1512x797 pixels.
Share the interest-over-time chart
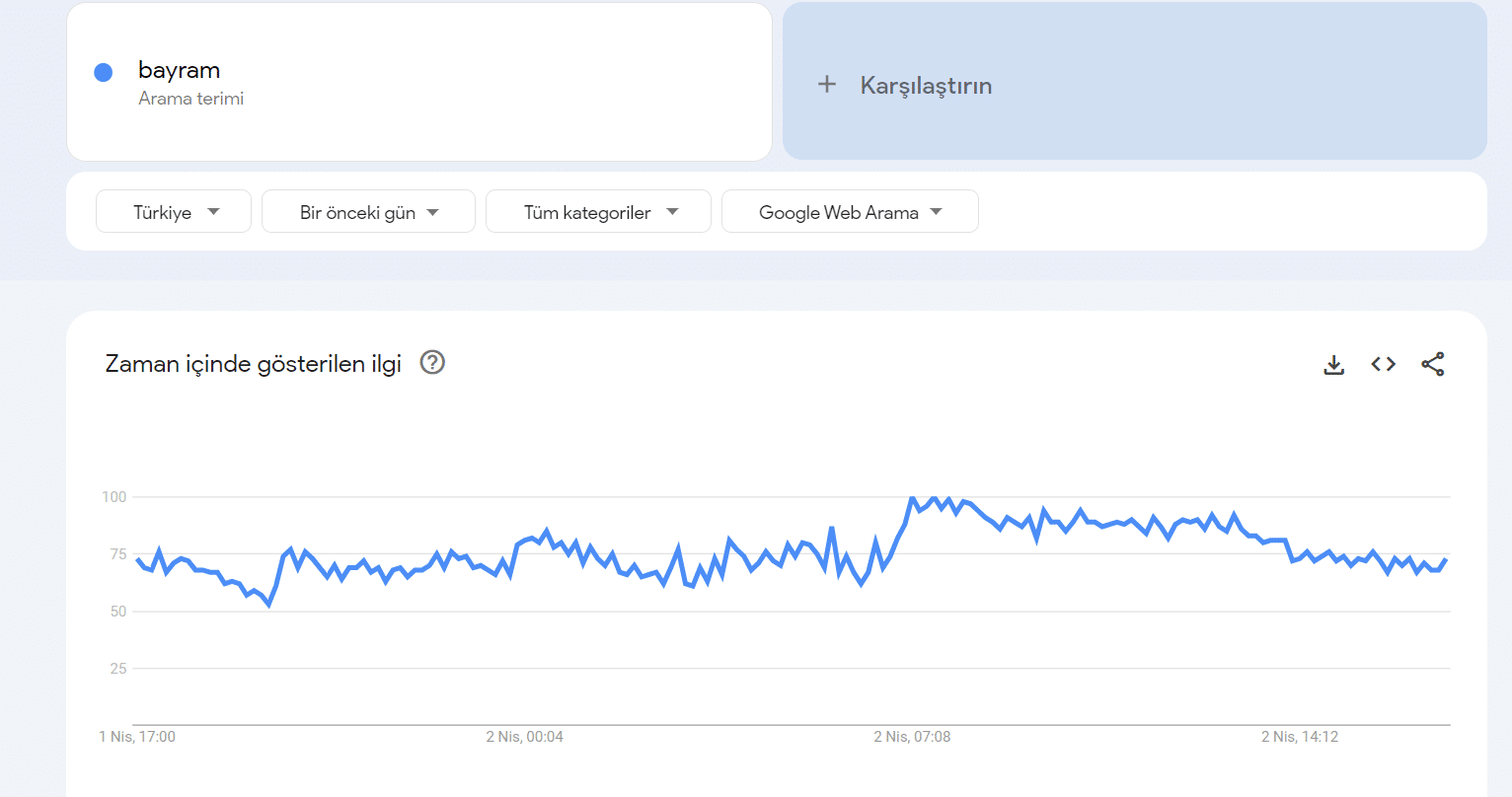[1432, 364]
